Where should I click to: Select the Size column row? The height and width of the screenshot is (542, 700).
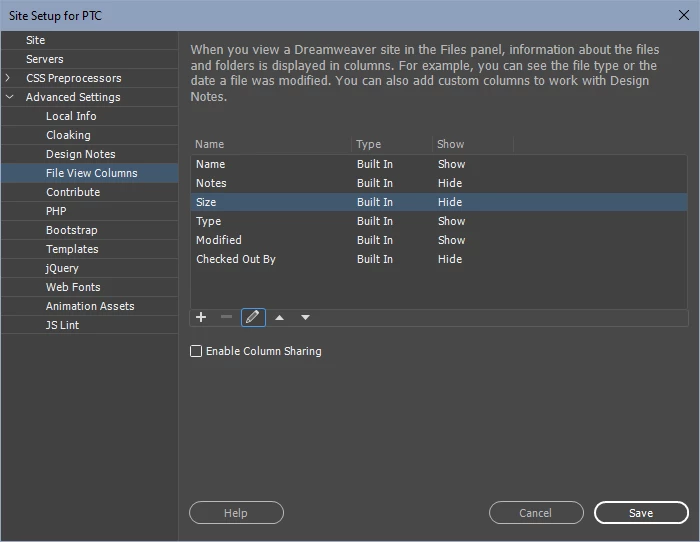439,202
